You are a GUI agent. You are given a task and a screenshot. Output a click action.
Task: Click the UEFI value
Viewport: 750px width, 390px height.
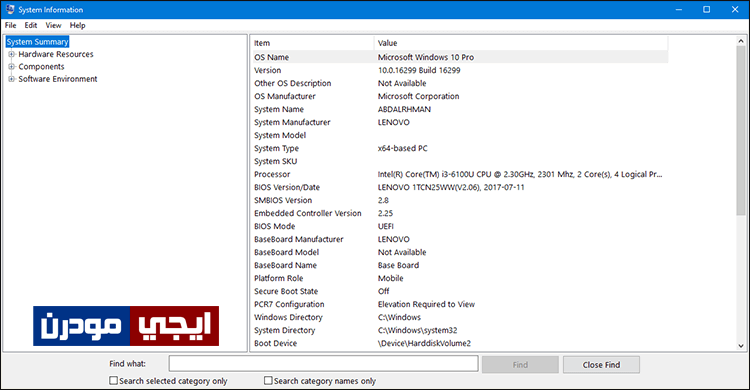386,226
